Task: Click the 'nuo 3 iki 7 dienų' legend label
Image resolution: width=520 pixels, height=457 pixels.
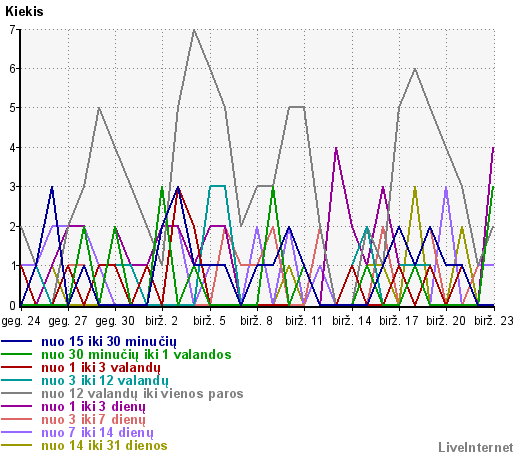Action: [x=93, y=419]
